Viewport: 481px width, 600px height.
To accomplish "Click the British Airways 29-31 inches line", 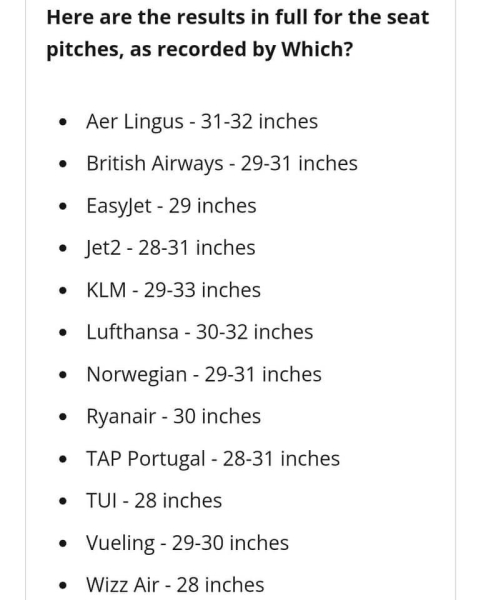I will tap(222, 164).
